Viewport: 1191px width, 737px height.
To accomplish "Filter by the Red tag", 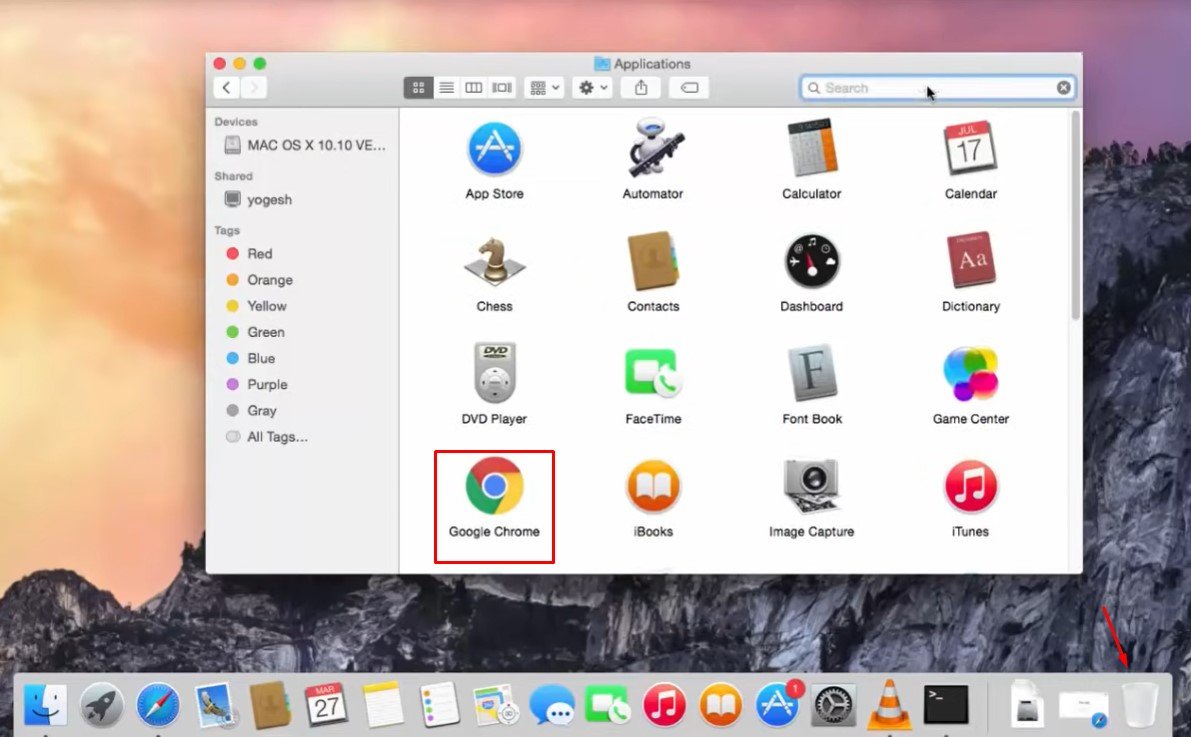I will (259, 254).
